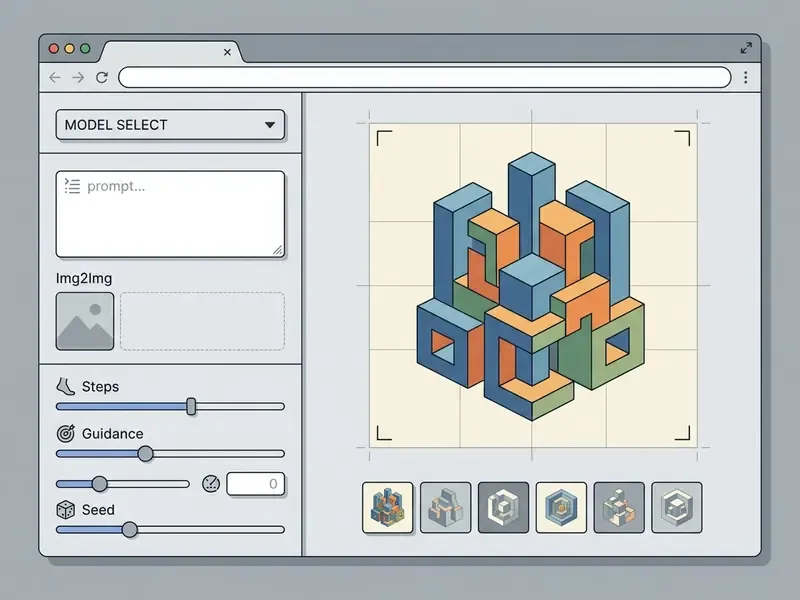Click the Steps footprint icon
This screenshot has height=600, width=800.
click(x=65, y=387)
